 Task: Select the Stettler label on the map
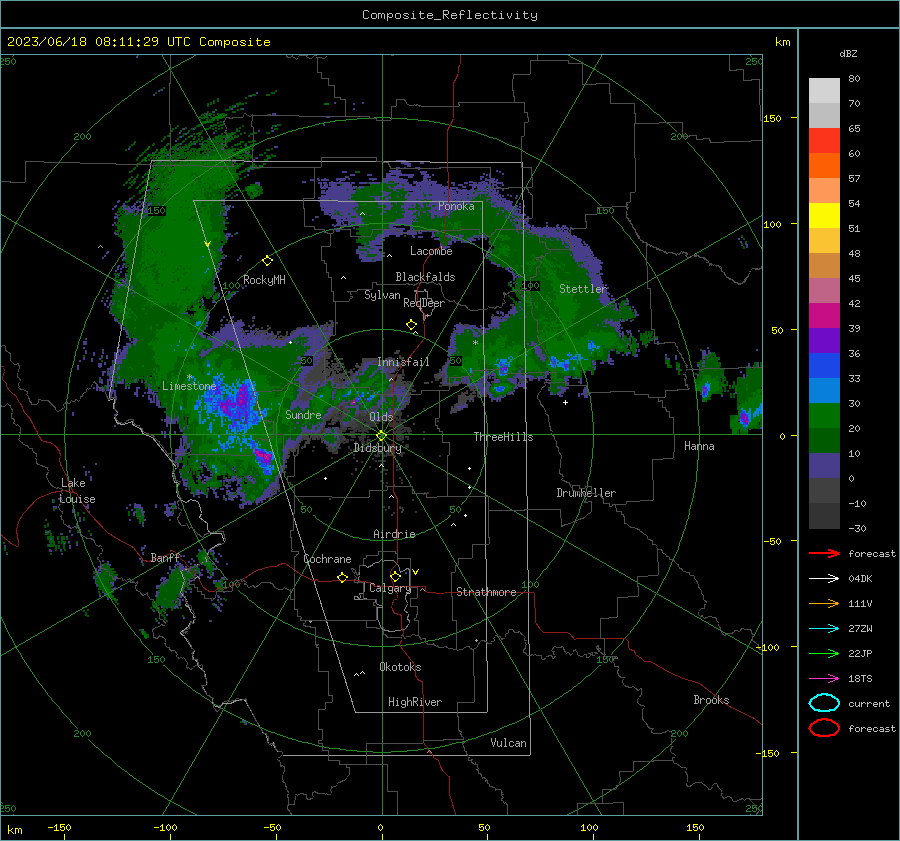tap(583, 289)
